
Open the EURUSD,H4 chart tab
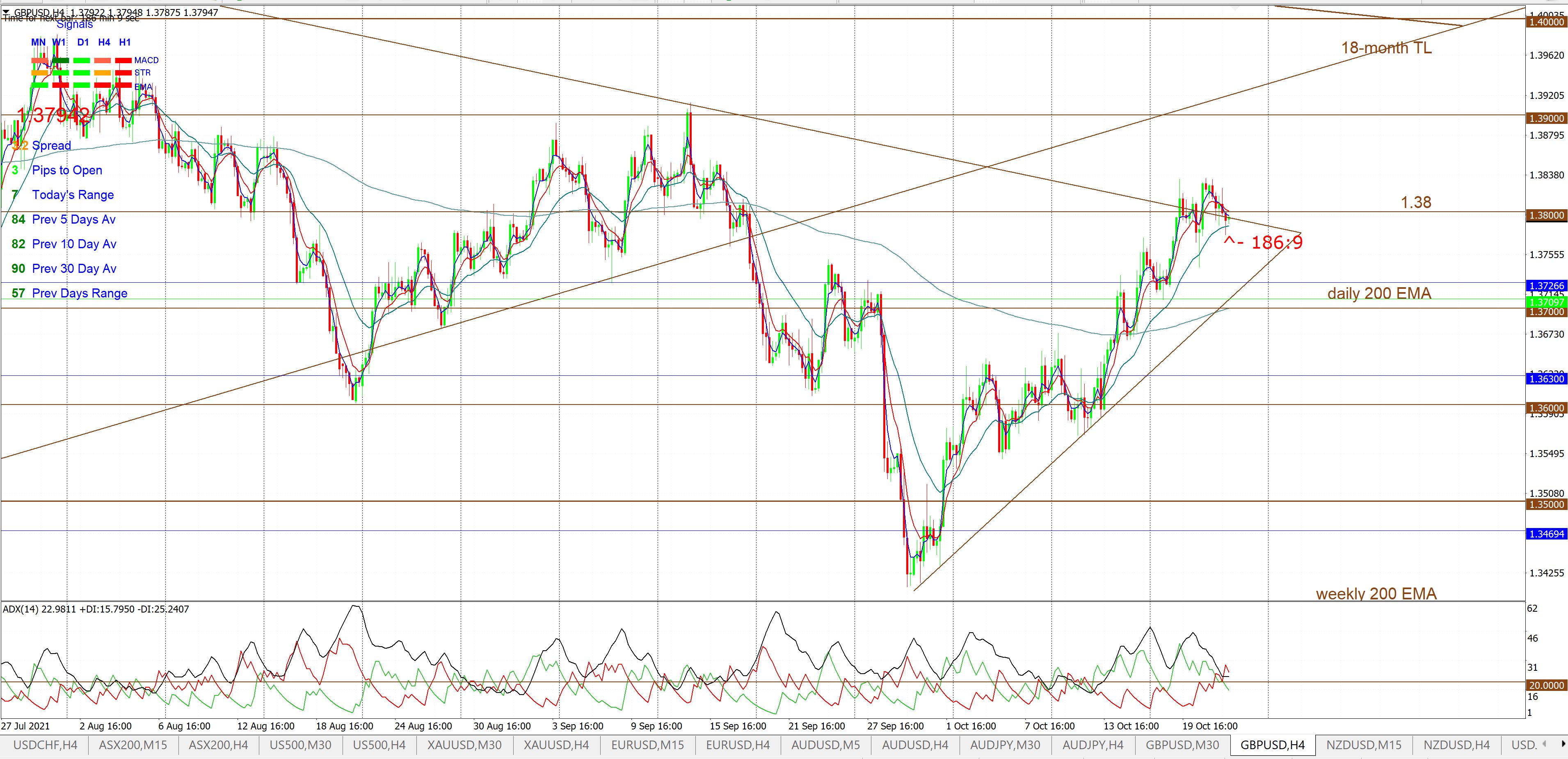tap(738, 744)
